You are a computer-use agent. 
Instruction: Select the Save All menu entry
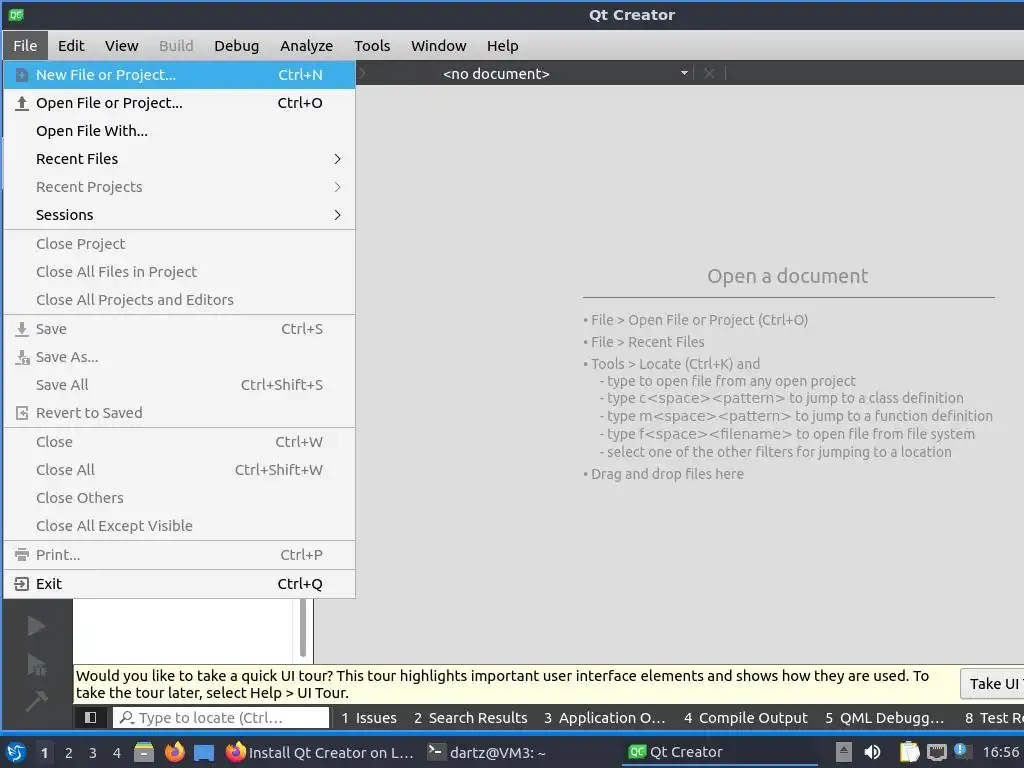coord(180,385)
